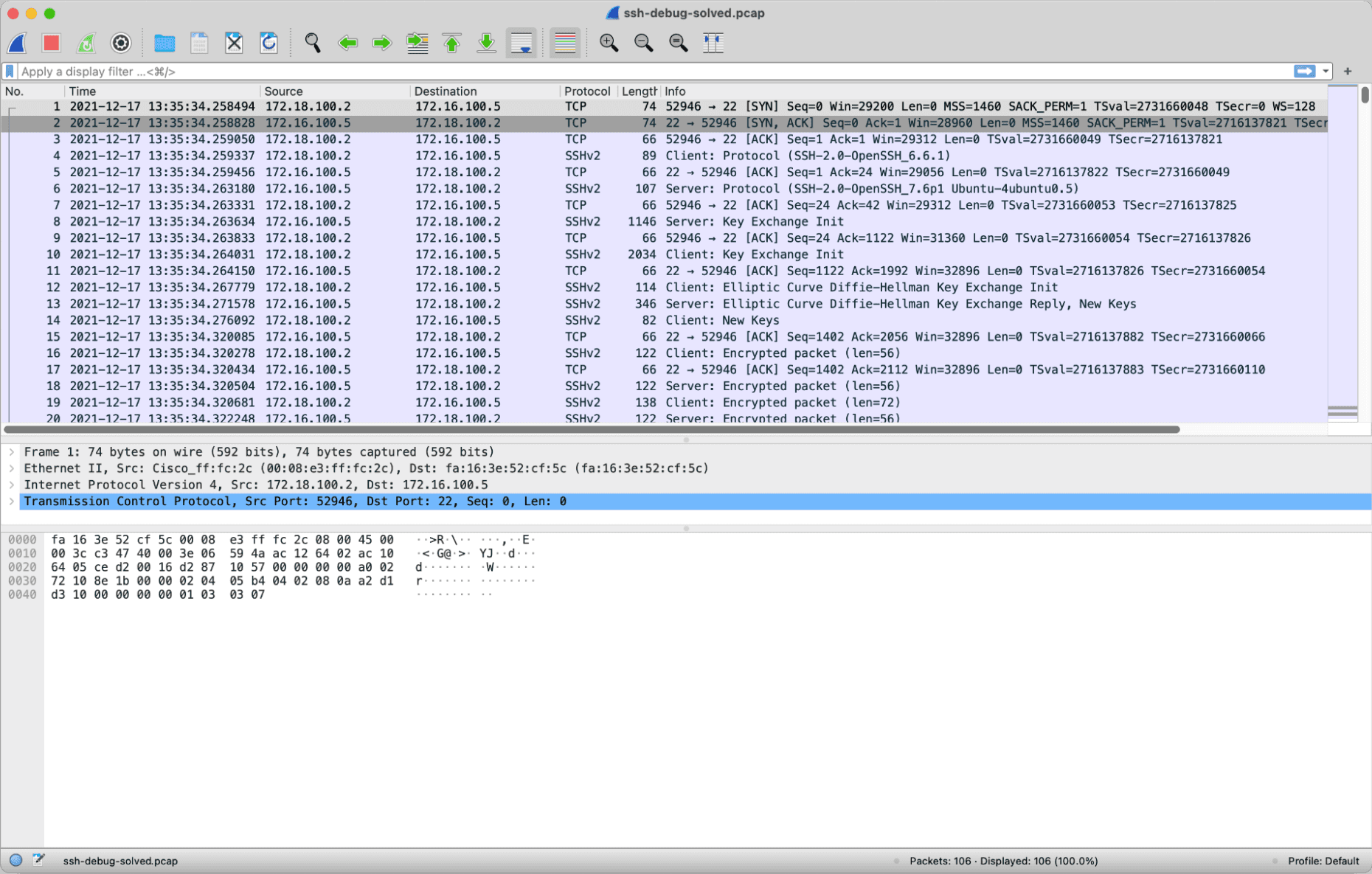
Task: Sort packets by Protocol column header
Action: coord(586,91)
